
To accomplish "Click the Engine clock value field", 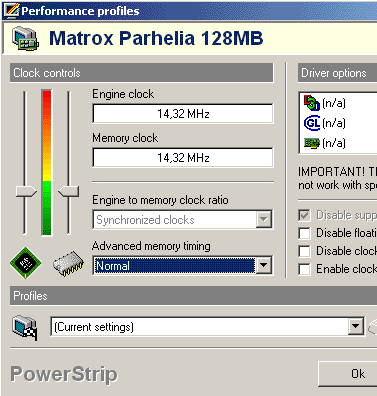I will pyautogui.click(x=183, y=114).
